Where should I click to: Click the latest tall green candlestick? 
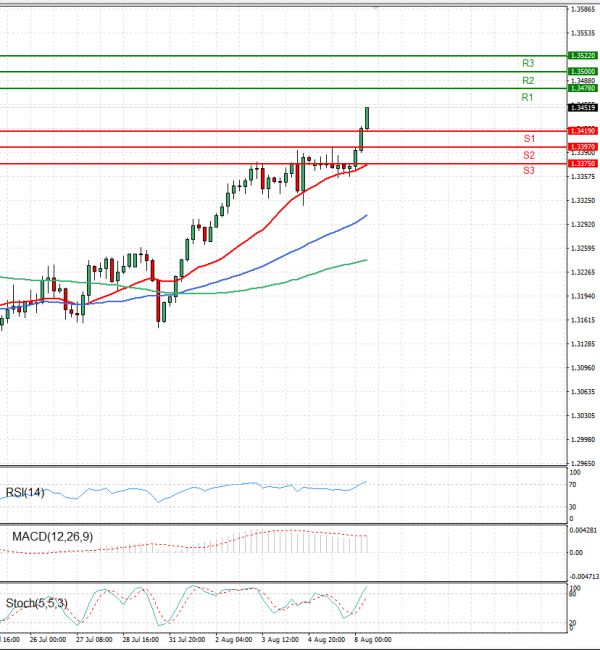pyautogui.click(x=367, y=118)
